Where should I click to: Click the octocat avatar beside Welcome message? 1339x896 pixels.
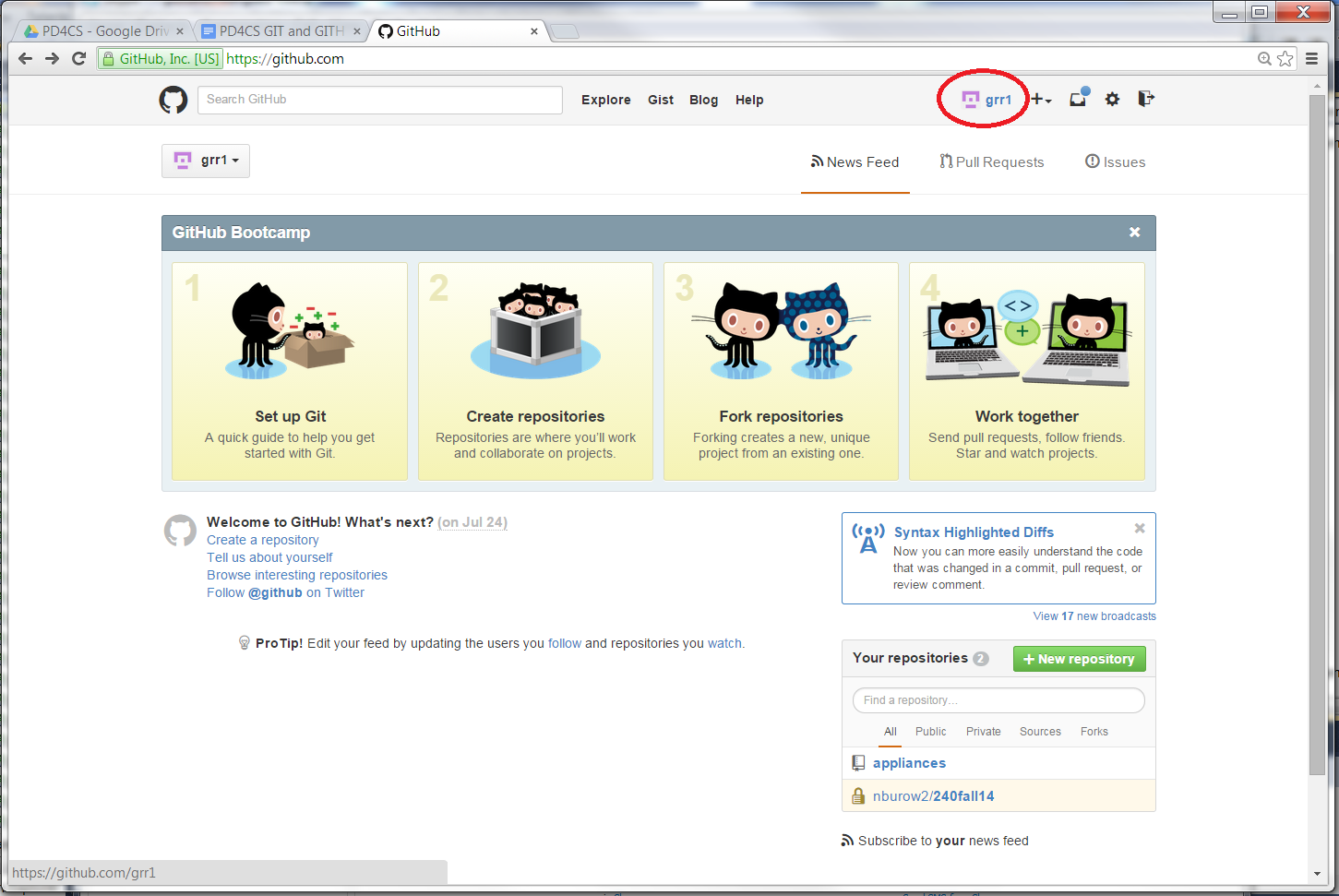pyautogui.click(x=180, y=531)
